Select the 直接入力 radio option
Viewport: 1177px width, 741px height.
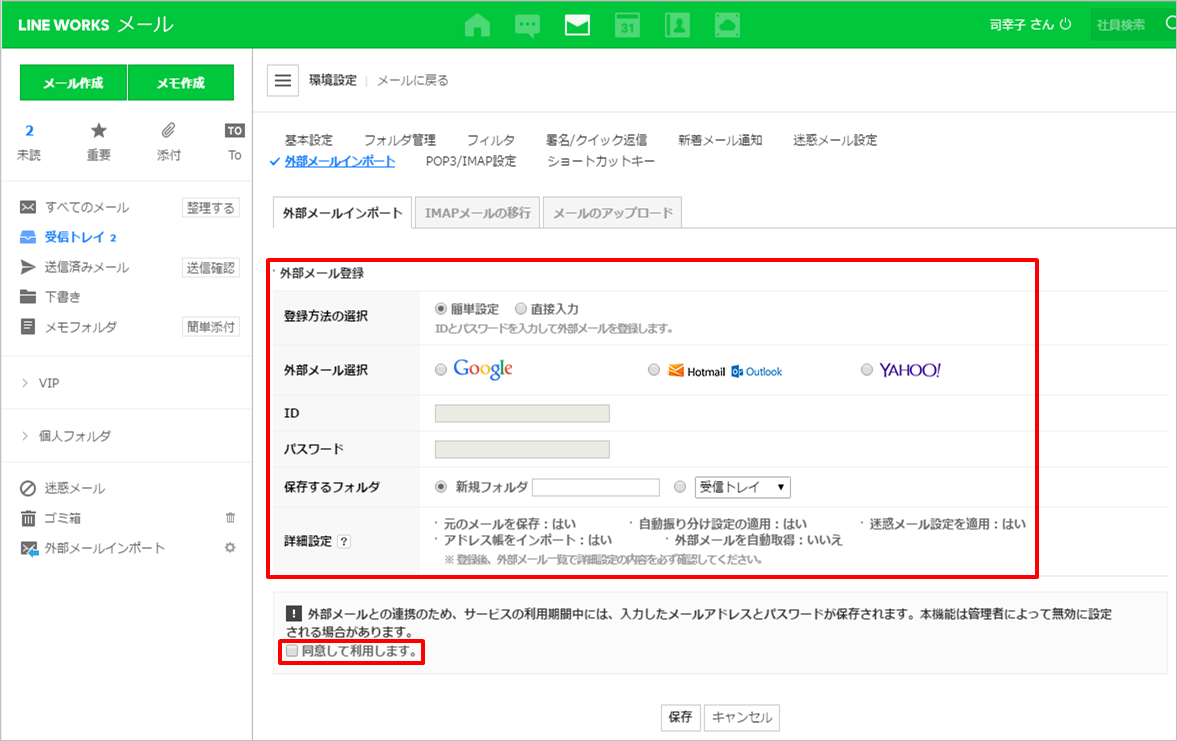521,309
